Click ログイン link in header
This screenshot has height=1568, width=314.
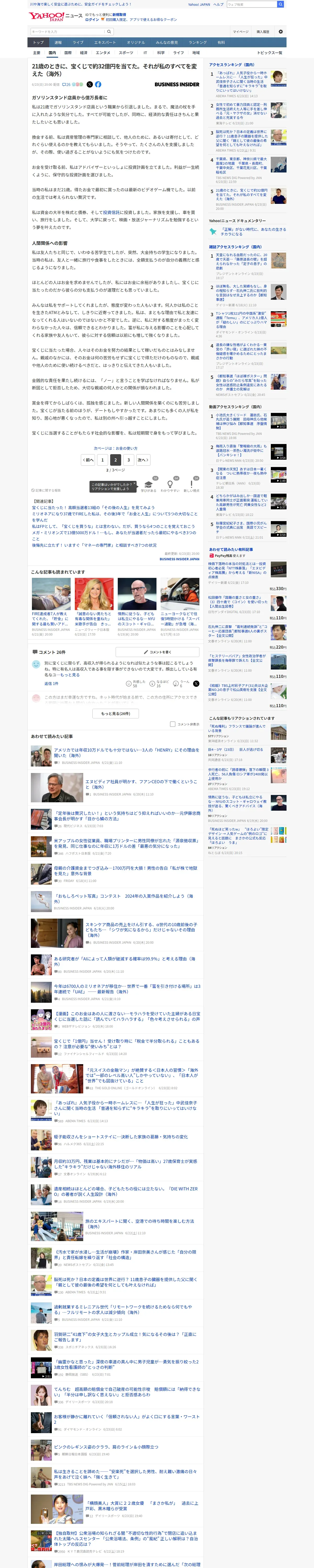92,20
